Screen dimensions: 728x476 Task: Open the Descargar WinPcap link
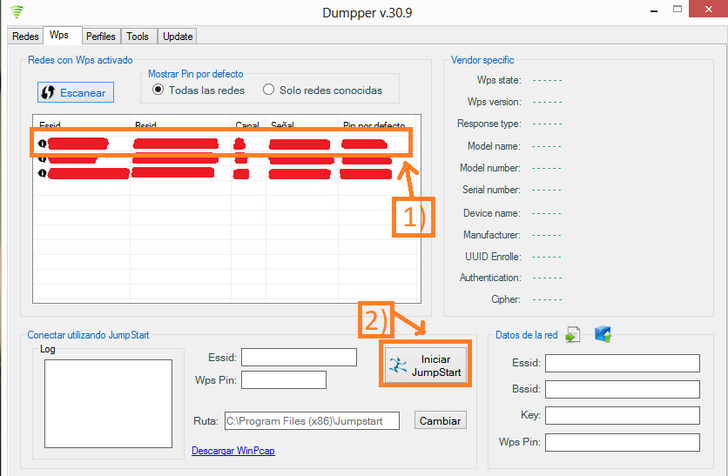point(232,451)
